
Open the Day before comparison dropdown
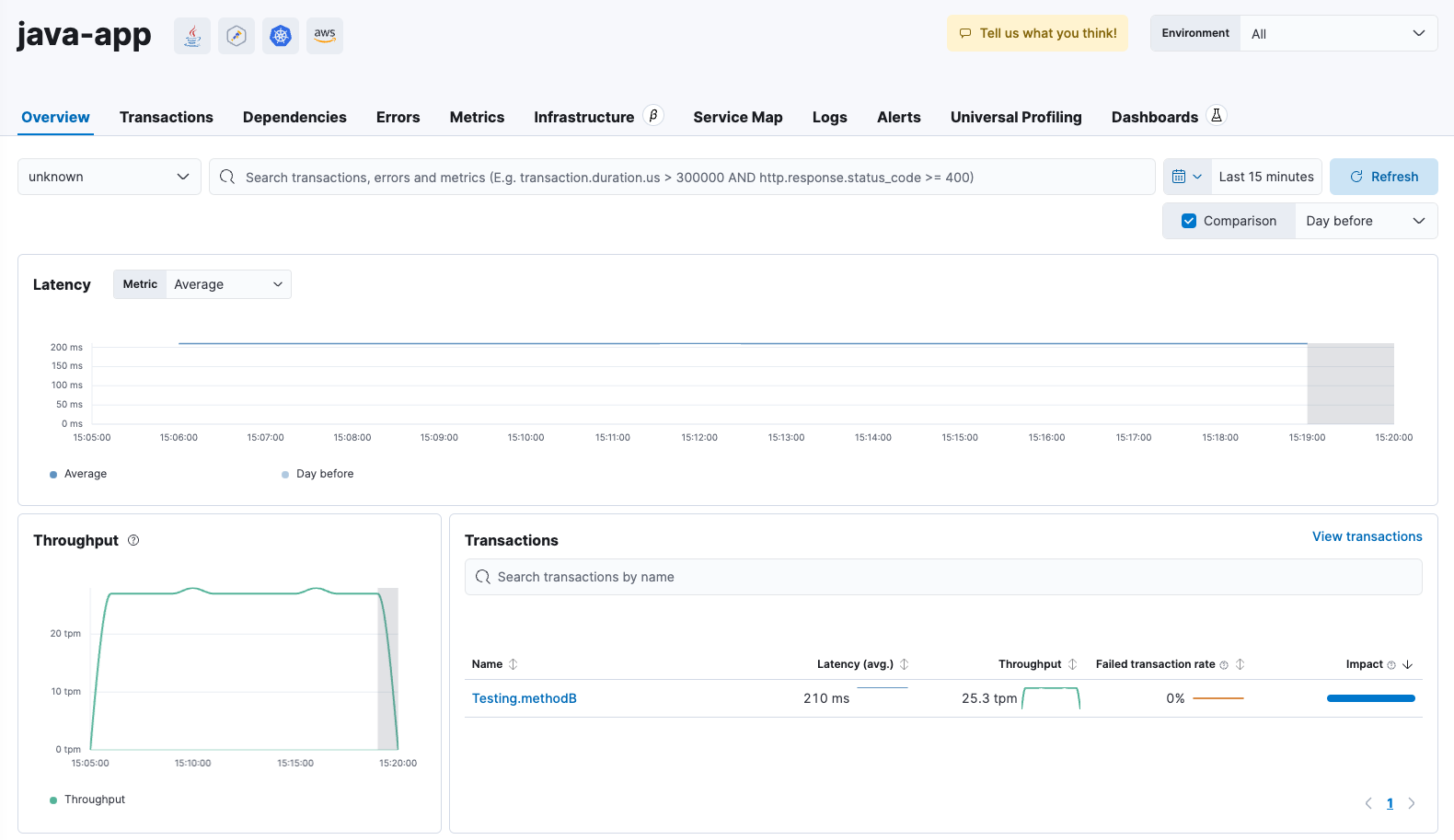click(x=1365, y=221)
